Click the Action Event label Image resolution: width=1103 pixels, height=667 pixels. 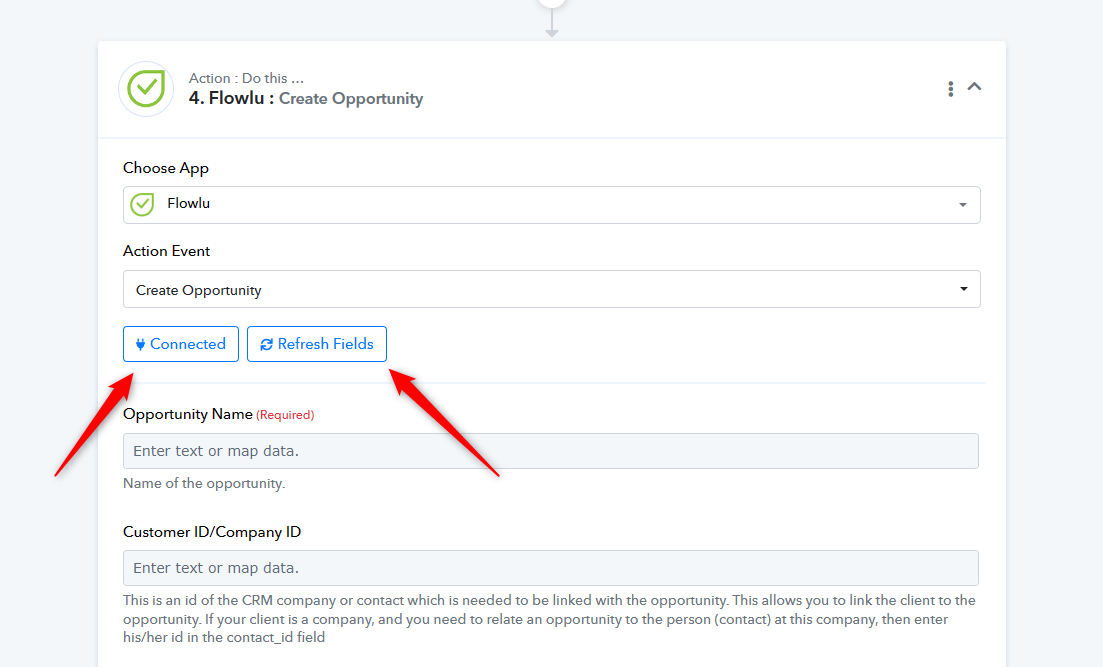pyautogui.click(x=167, y=251)
